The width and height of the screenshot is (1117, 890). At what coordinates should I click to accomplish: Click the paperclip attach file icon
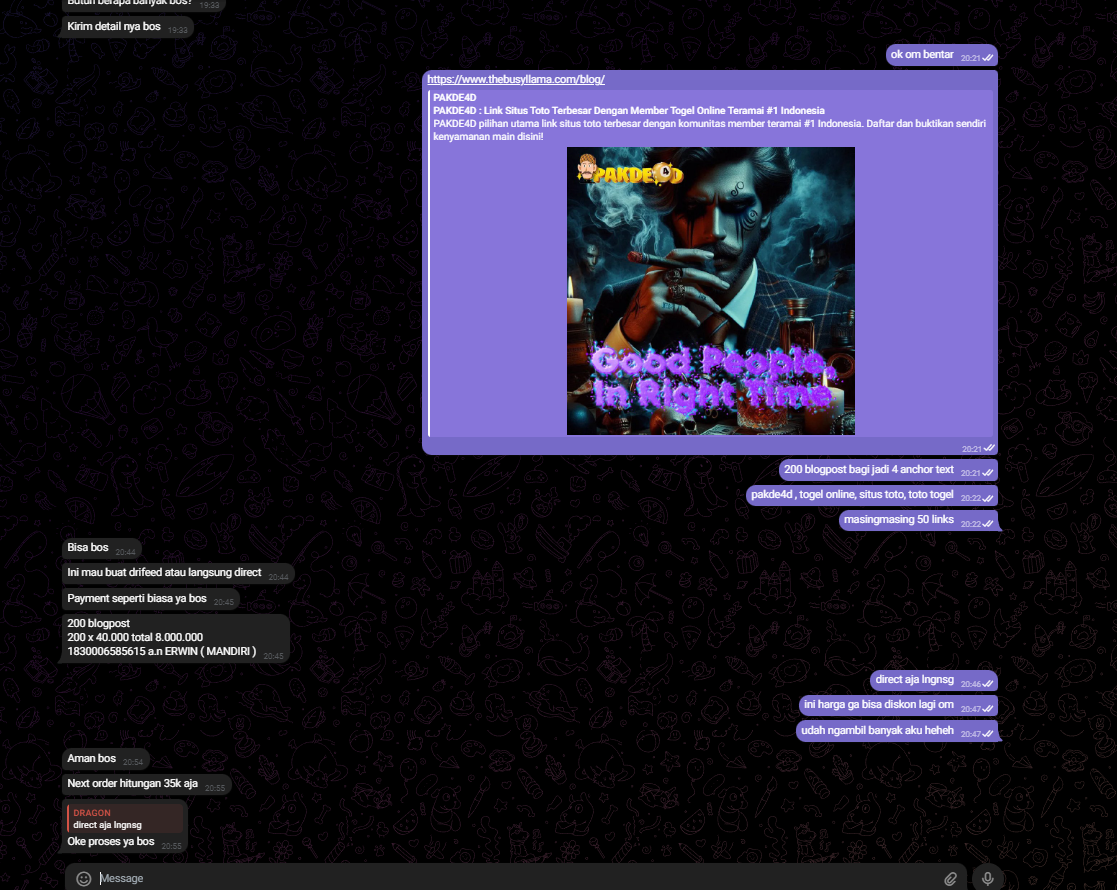pyautogui.click(x=950, y=878)
